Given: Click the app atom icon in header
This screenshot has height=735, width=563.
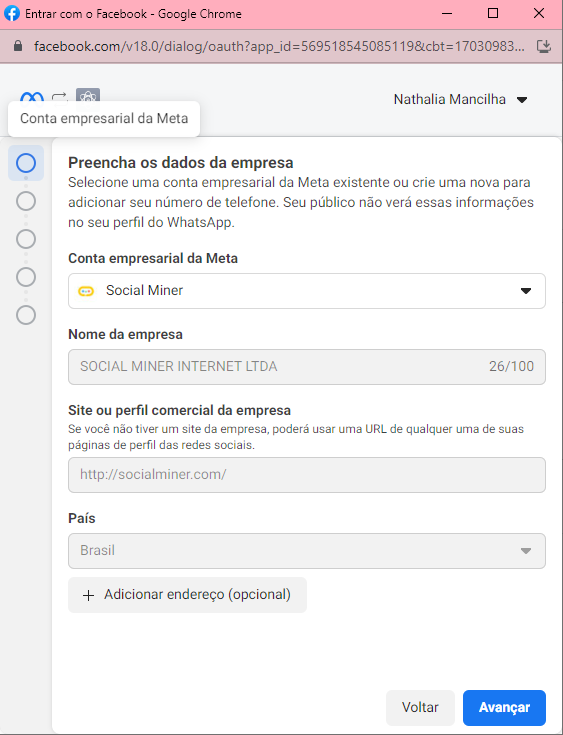Looking at the screenshot, I should tap(88, 97).
